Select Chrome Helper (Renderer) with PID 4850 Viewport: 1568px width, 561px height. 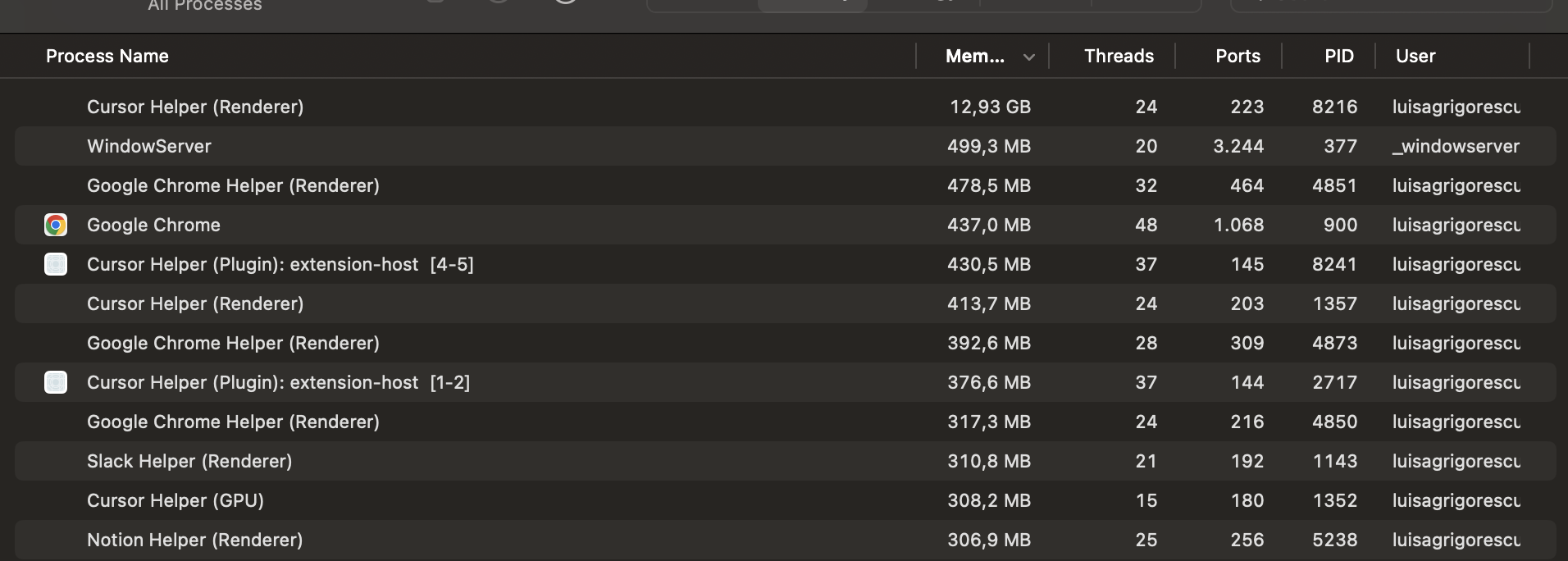click(233, 422)
